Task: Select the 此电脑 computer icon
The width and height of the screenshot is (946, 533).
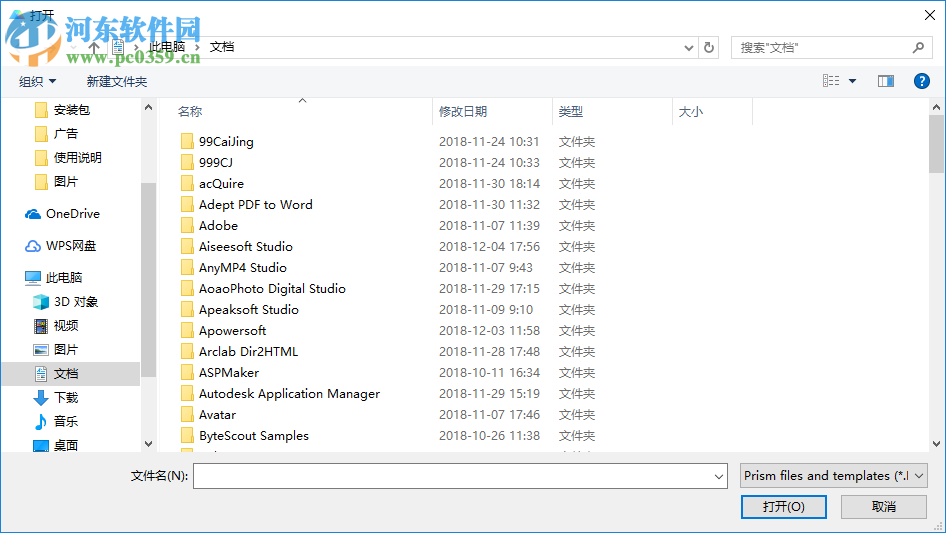Action: pyautogui.click(x=33, y=278)
